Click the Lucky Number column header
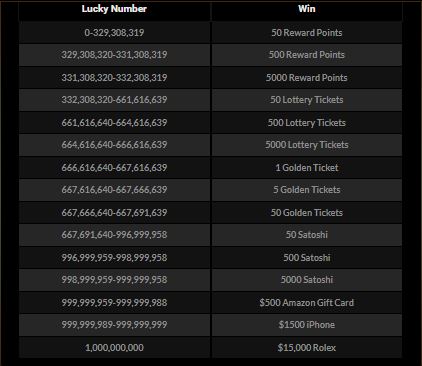 click(x=114, y=9)
